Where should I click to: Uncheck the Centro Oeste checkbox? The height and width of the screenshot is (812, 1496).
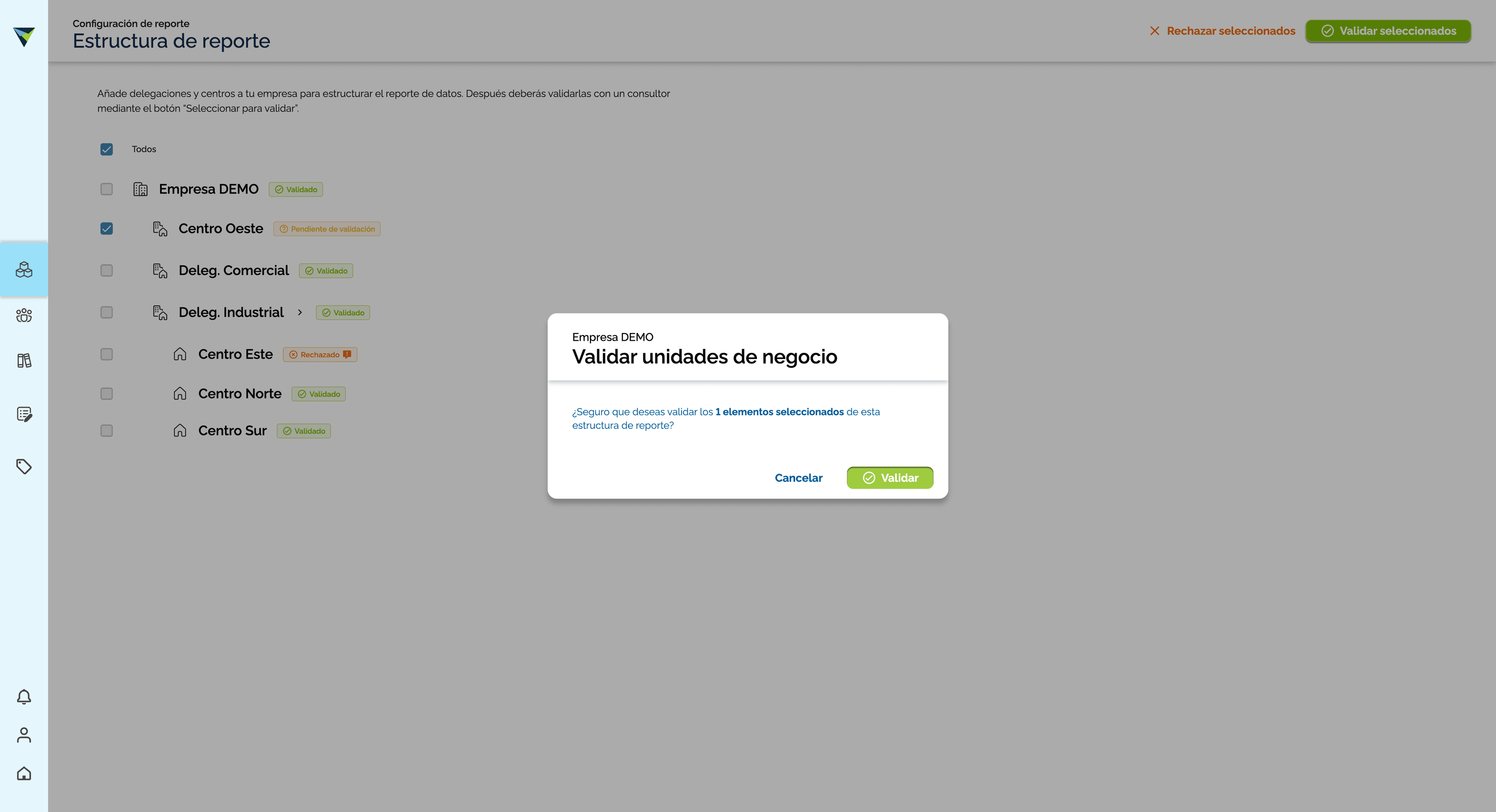point(106,229)
